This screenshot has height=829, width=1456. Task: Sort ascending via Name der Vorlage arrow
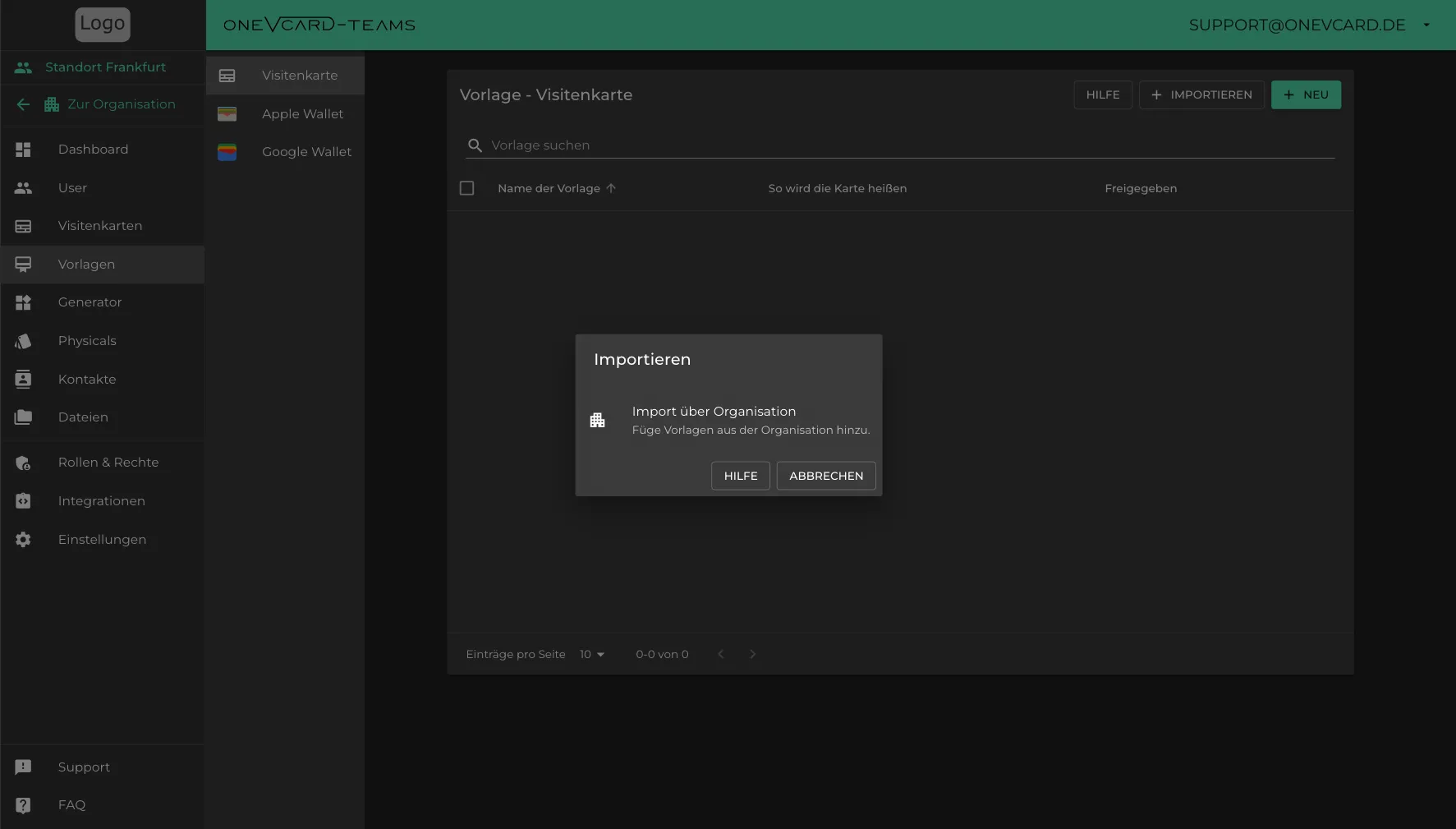tap(611, 188)
